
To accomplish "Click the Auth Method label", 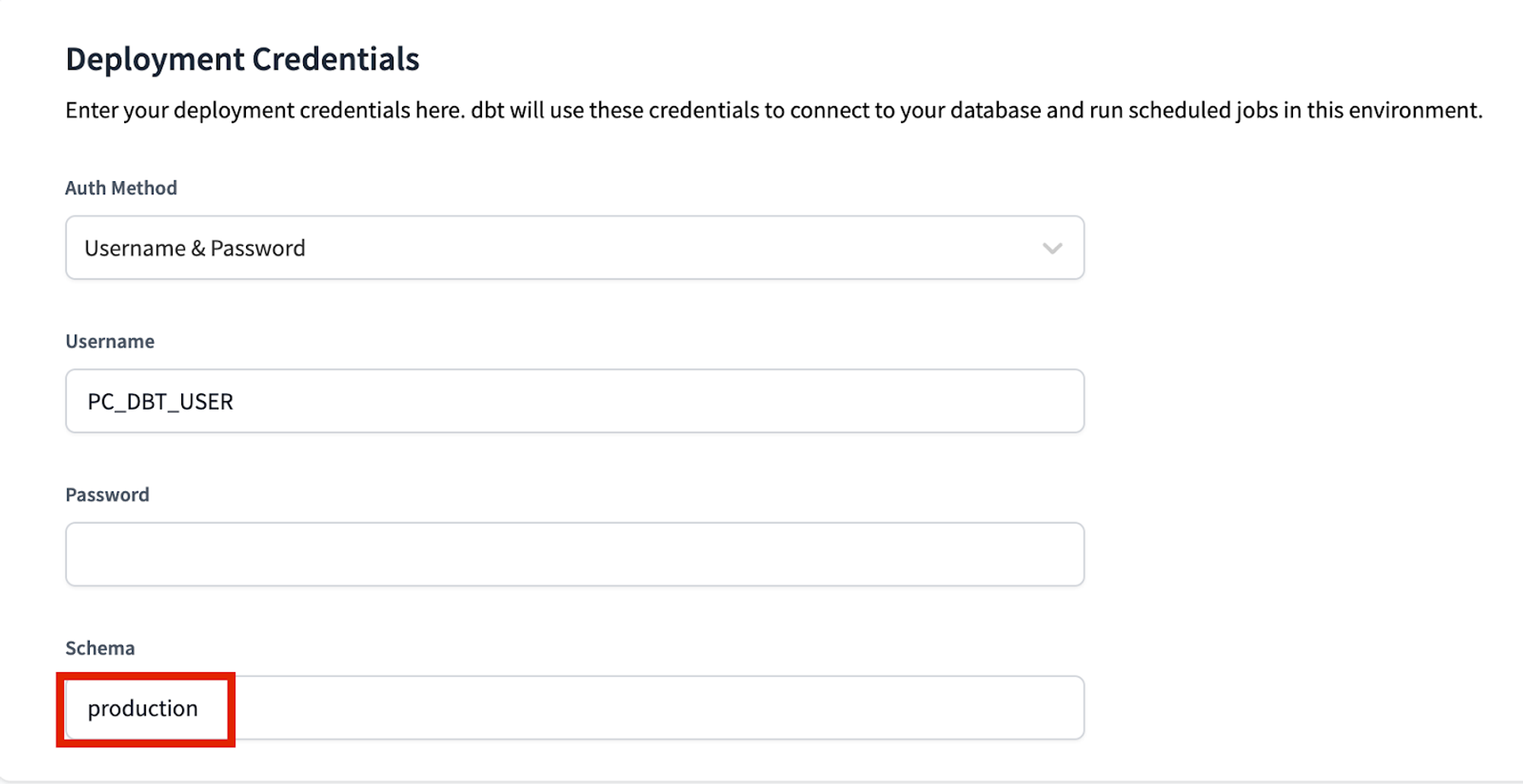I will (x=120, y=188).
